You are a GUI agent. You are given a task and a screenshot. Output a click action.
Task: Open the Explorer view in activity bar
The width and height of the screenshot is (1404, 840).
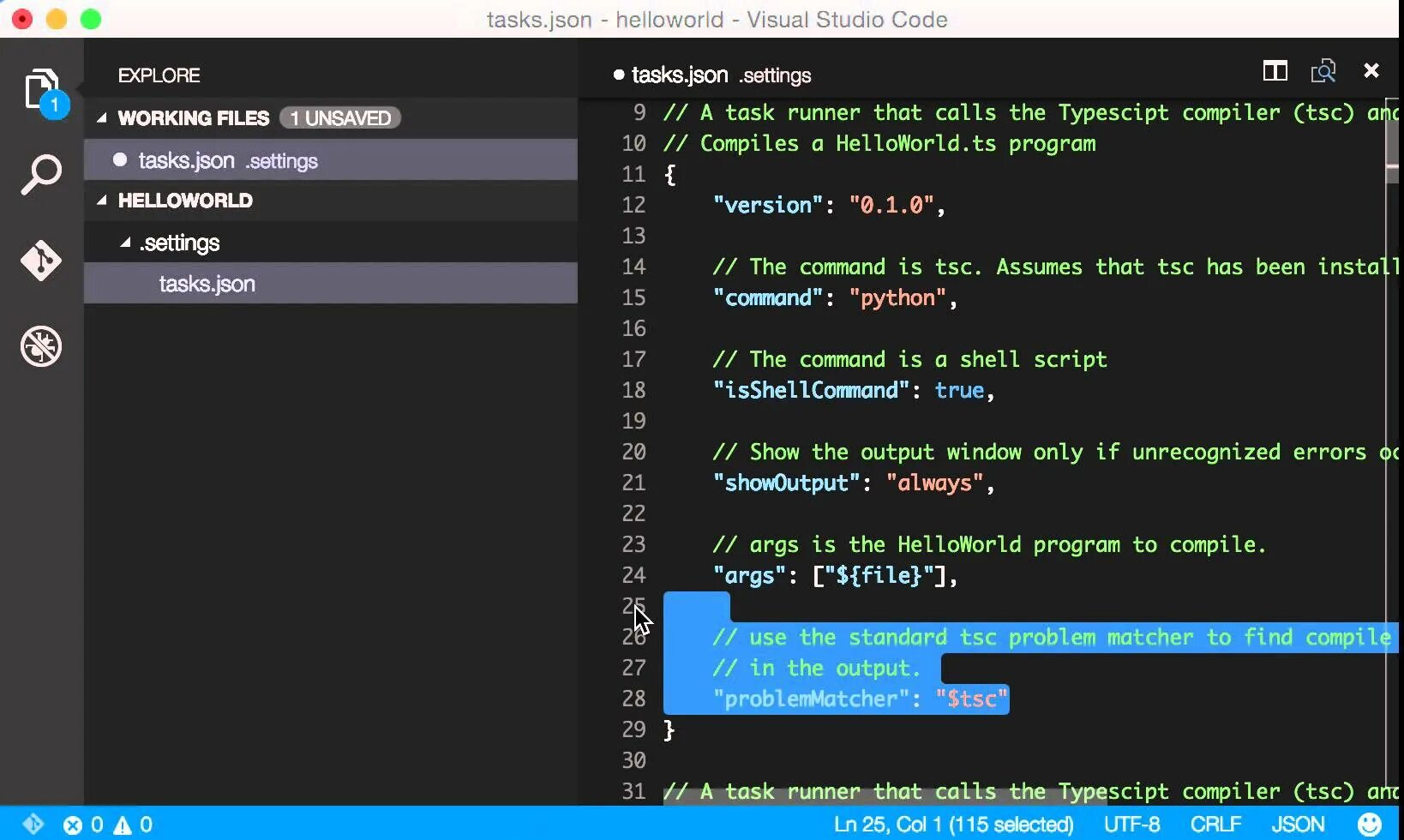(x=42, y=91)
